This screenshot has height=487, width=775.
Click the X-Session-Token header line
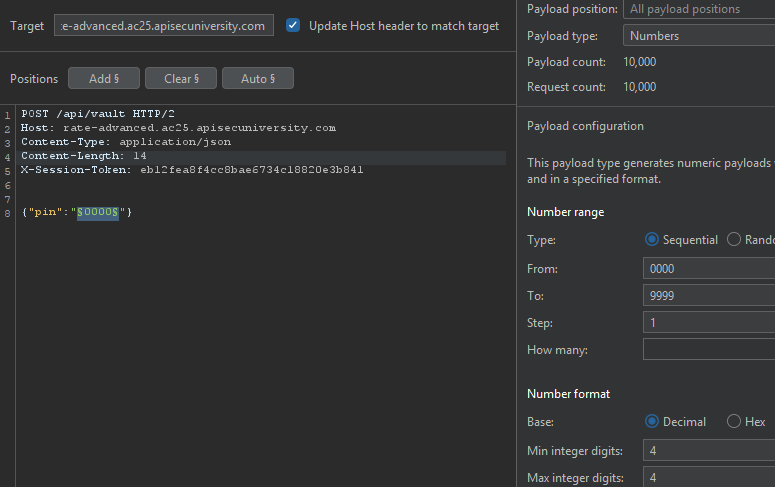[192, 170]
